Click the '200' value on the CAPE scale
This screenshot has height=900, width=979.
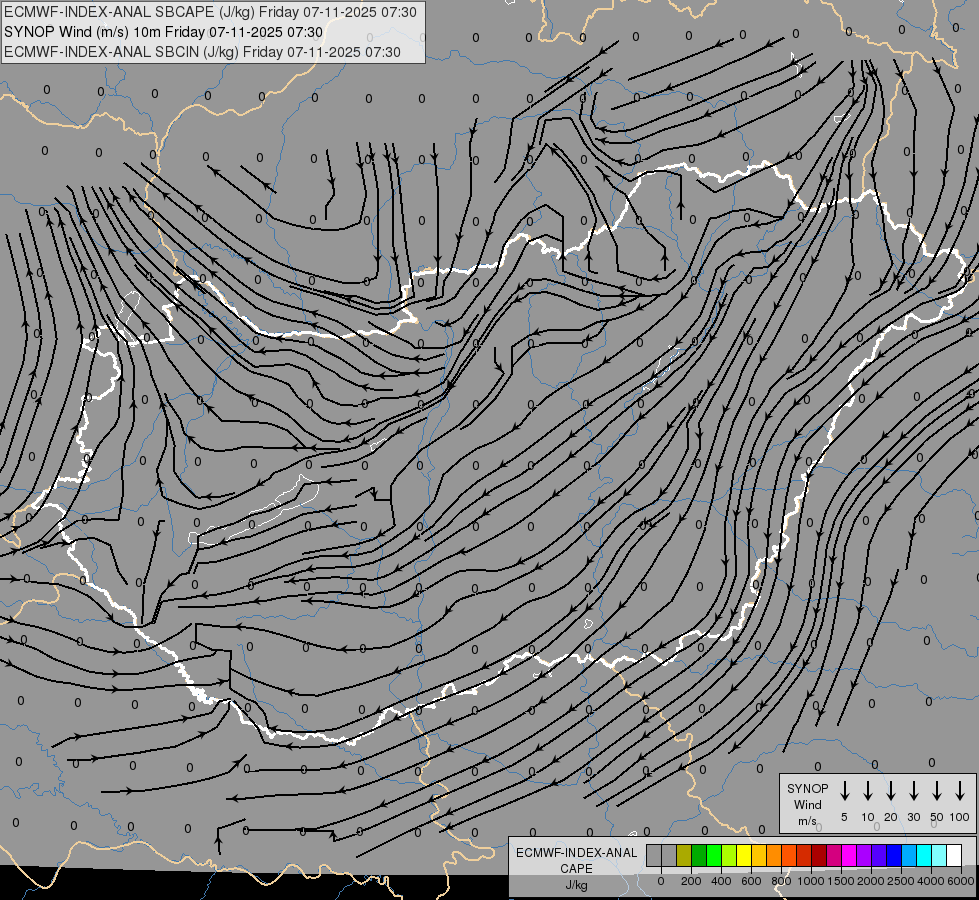pyautogui.click(x=691, y=881)
